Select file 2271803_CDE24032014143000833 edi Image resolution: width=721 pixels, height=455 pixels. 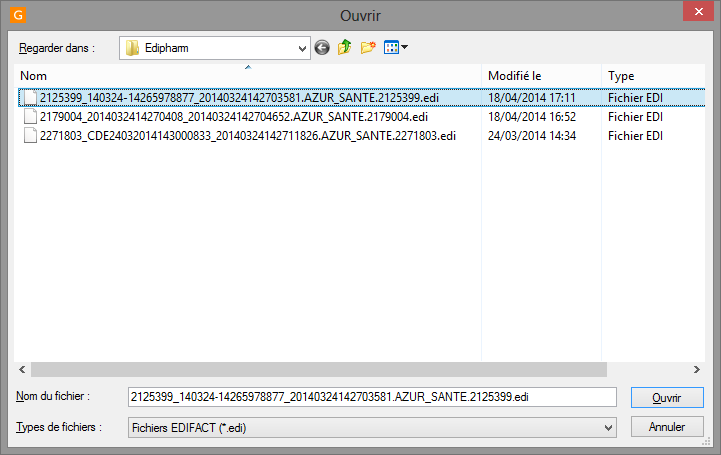click(248, 136)
